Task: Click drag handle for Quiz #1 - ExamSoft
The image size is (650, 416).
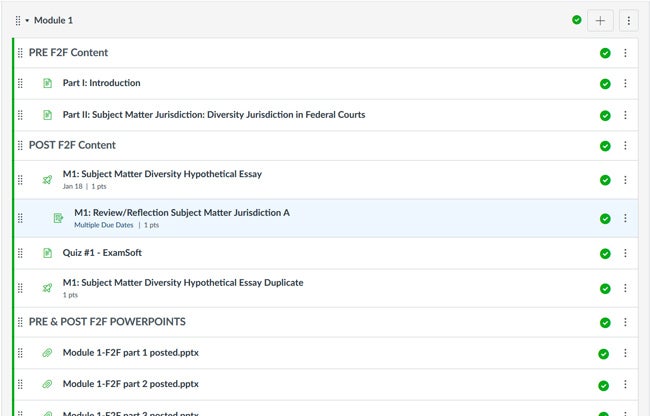Action: (20, 253)
